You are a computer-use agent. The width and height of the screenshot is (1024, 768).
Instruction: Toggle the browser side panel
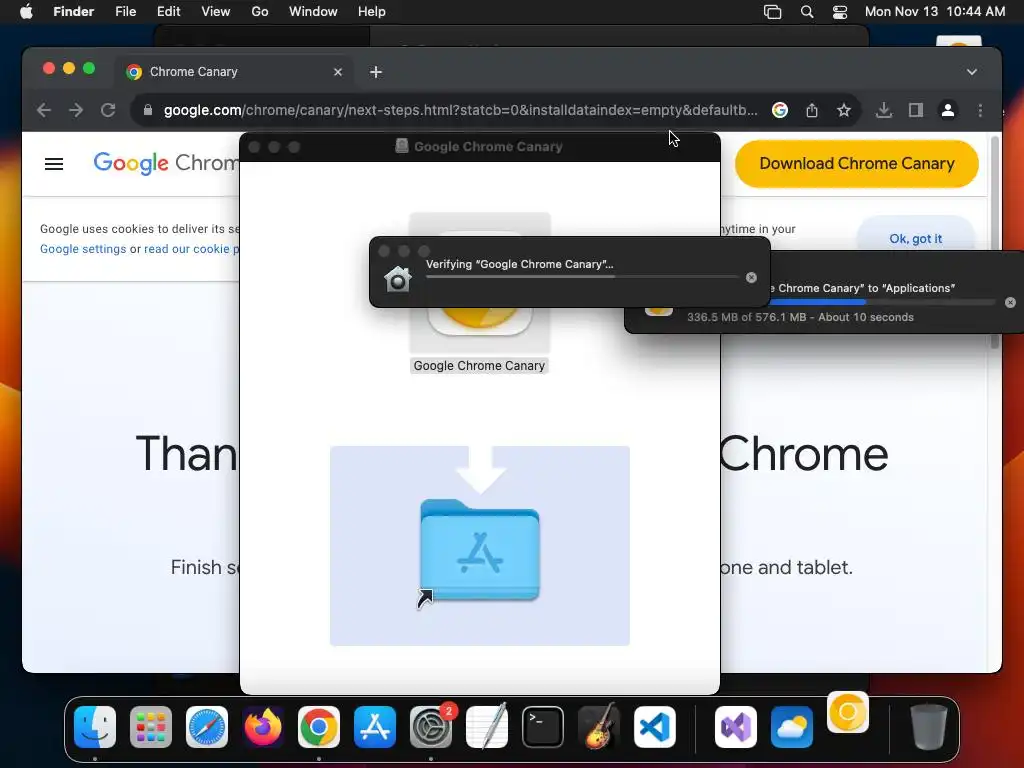916,110
